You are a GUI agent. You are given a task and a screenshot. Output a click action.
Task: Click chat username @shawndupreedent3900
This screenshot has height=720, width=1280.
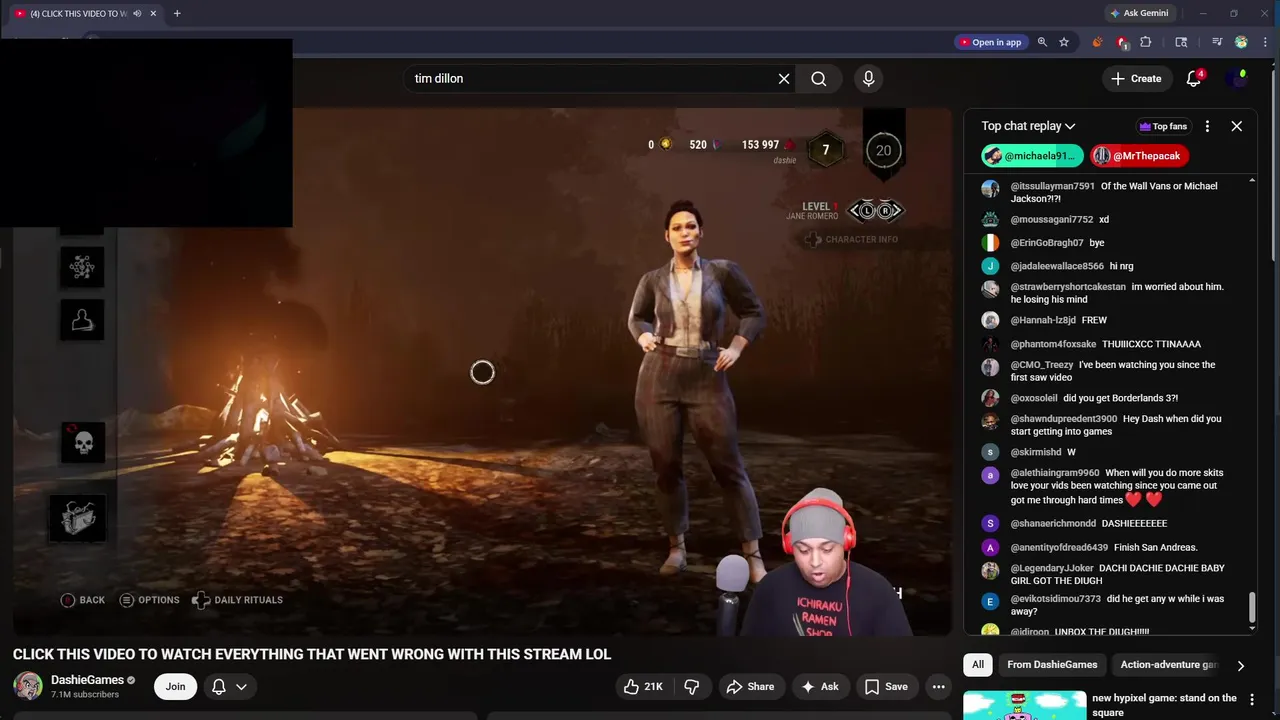click(1063, 419)
